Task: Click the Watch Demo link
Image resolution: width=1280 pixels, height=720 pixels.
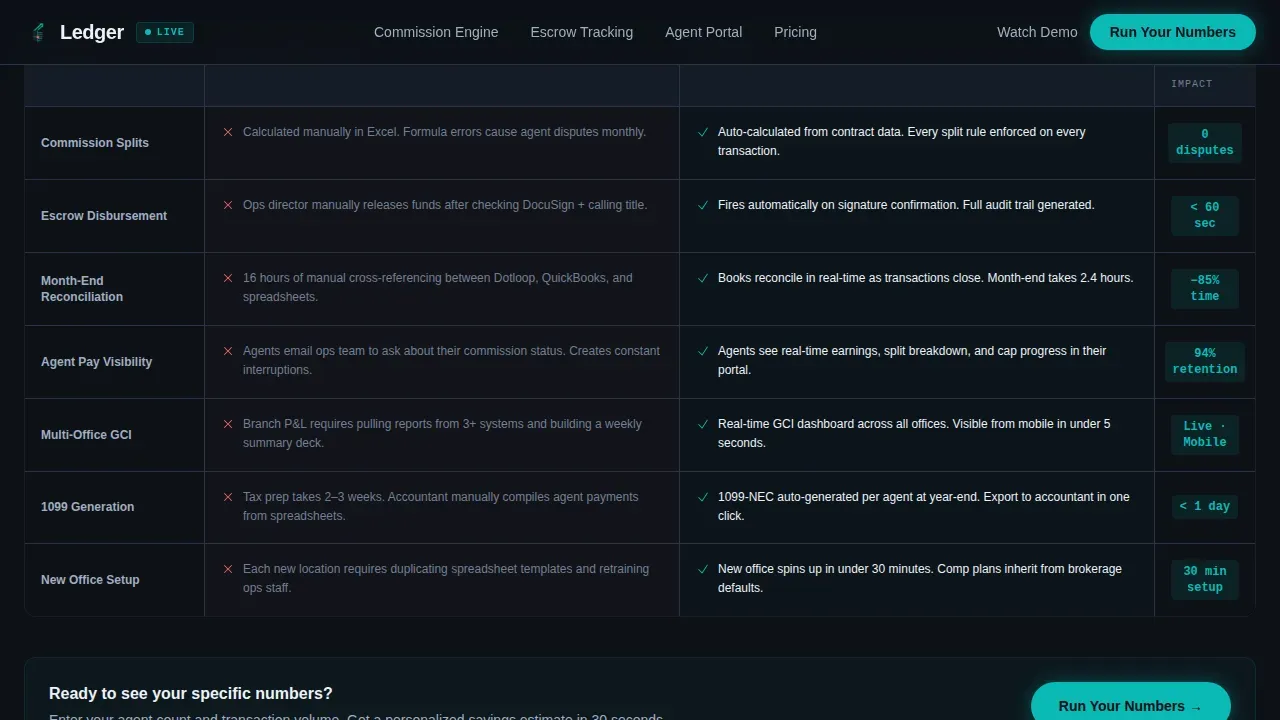Action: tap(1037, 32)
